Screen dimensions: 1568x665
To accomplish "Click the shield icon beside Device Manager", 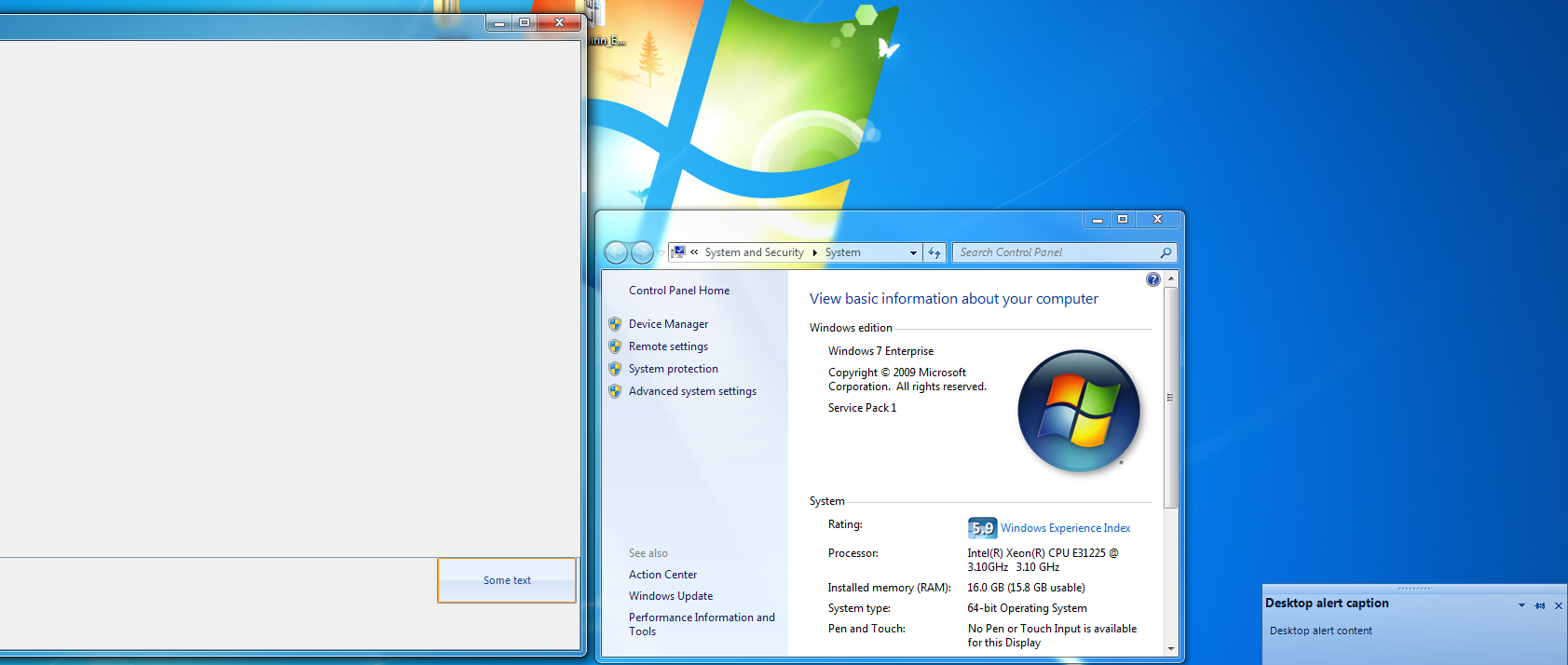I will pyautogui.click(x=615, y=324).
